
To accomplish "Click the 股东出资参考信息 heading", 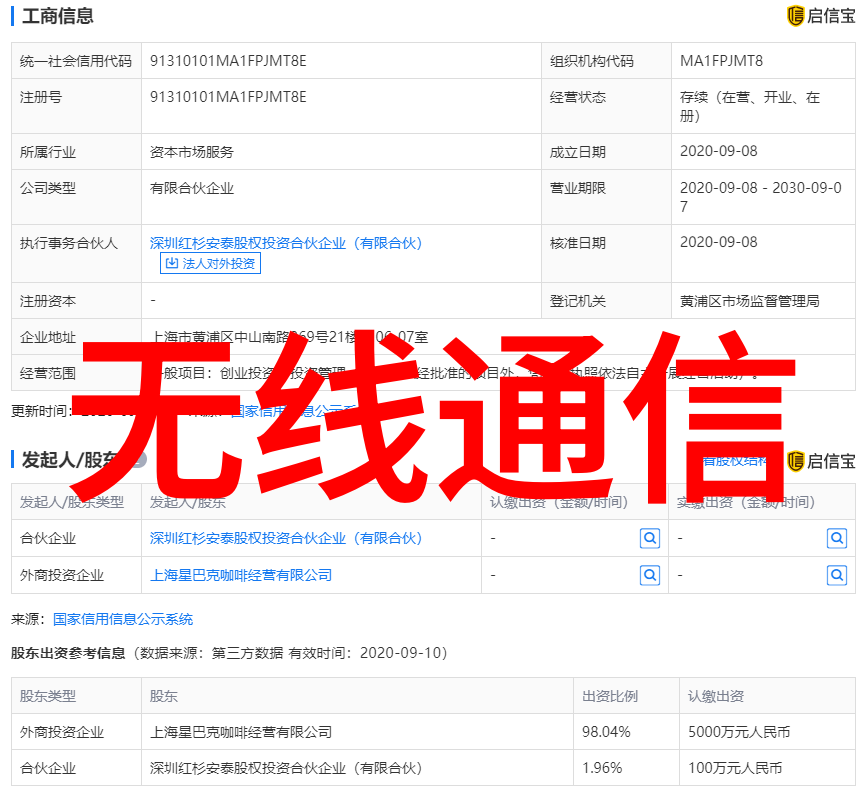I will point(68,653).
